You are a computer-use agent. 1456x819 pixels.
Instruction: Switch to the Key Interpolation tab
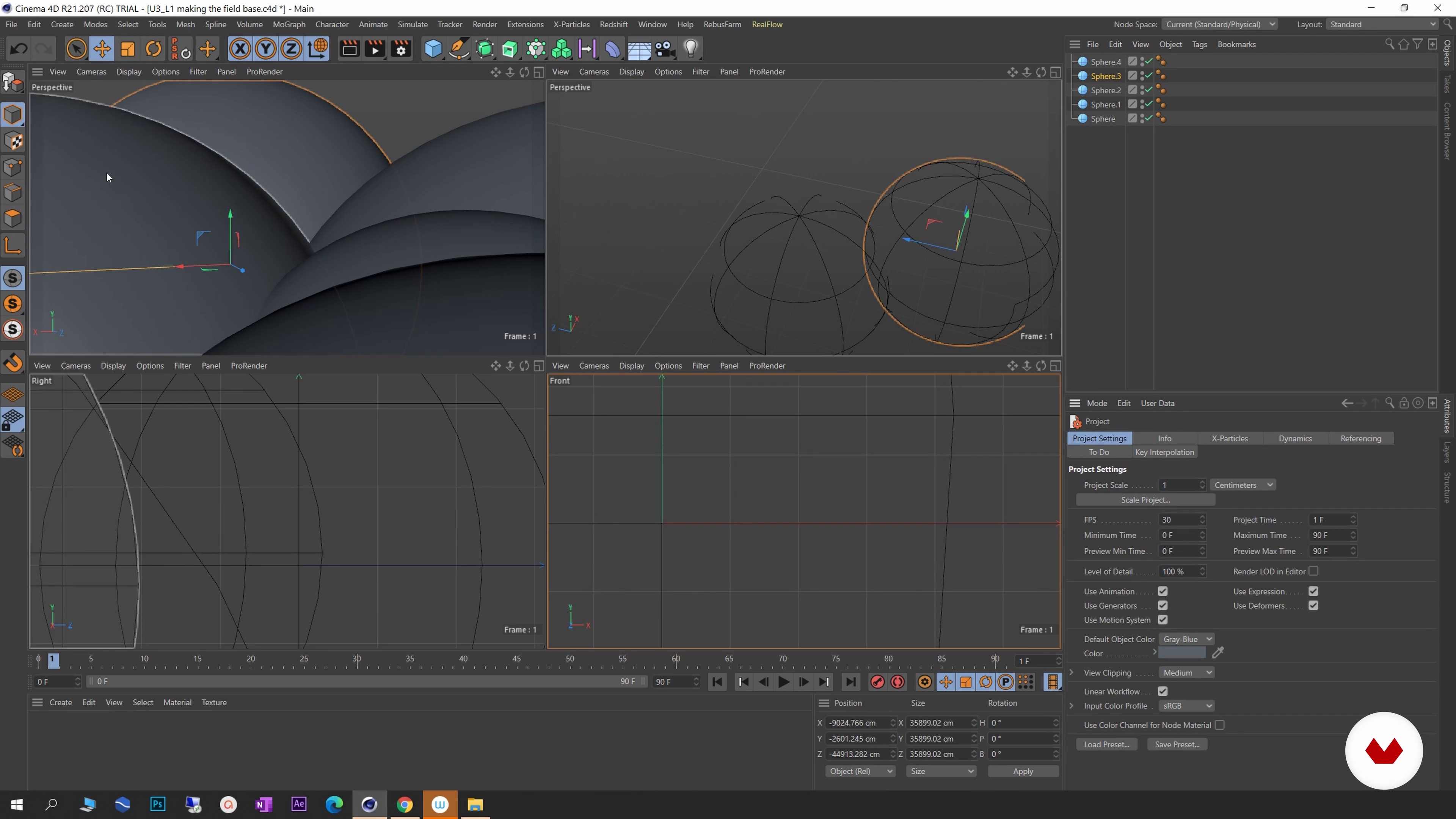tap(1164, 452)
